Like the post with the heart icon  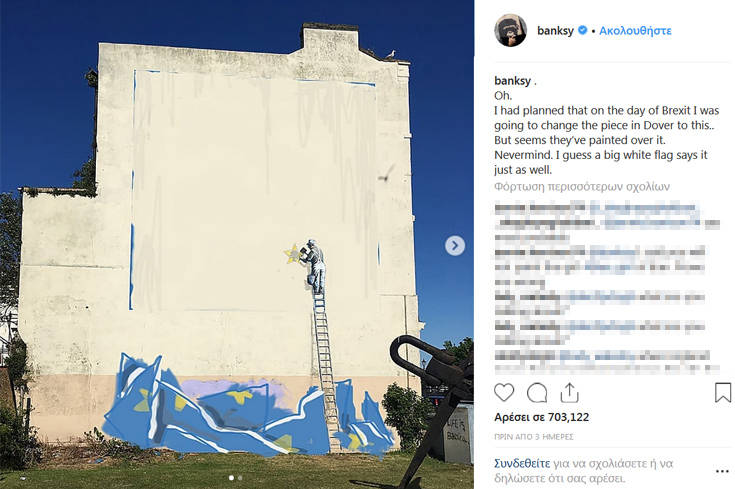point(504,392)
